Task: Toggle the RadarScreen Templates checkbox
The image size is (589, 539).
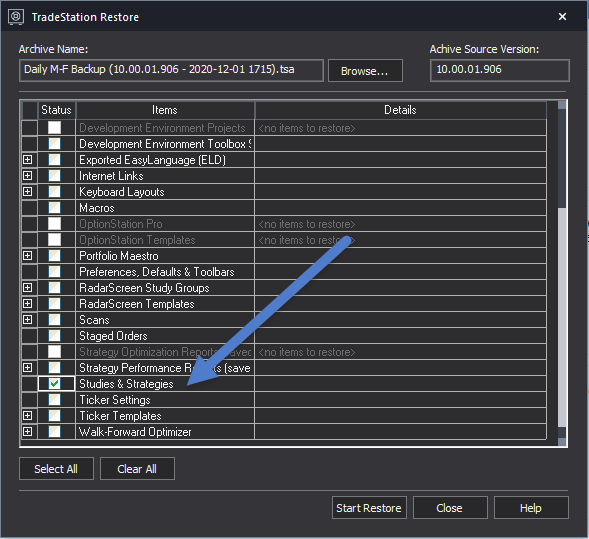Action: [54, 303]
